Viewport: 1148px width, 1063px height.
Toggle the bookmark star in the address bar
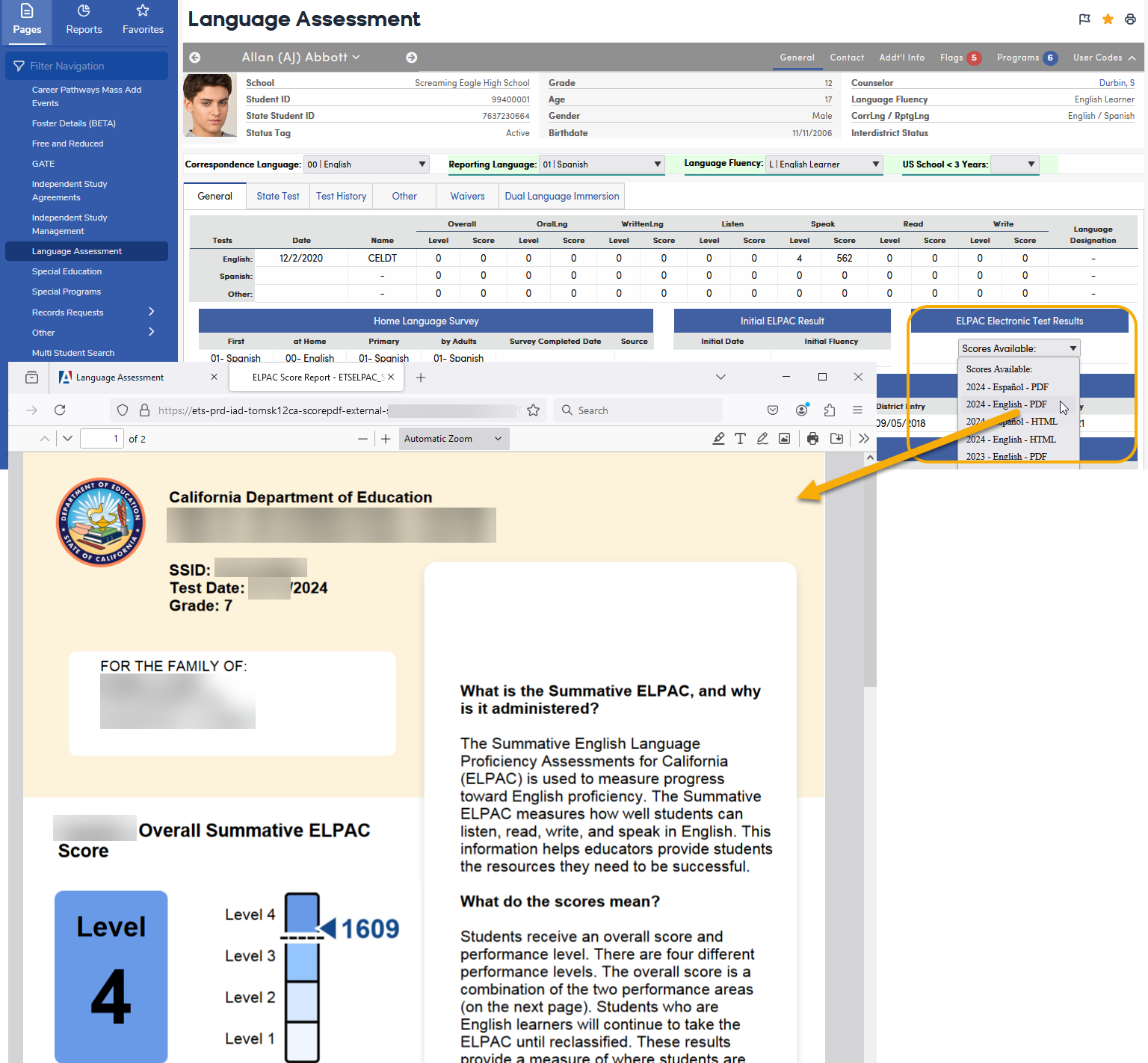coord(533,410)
